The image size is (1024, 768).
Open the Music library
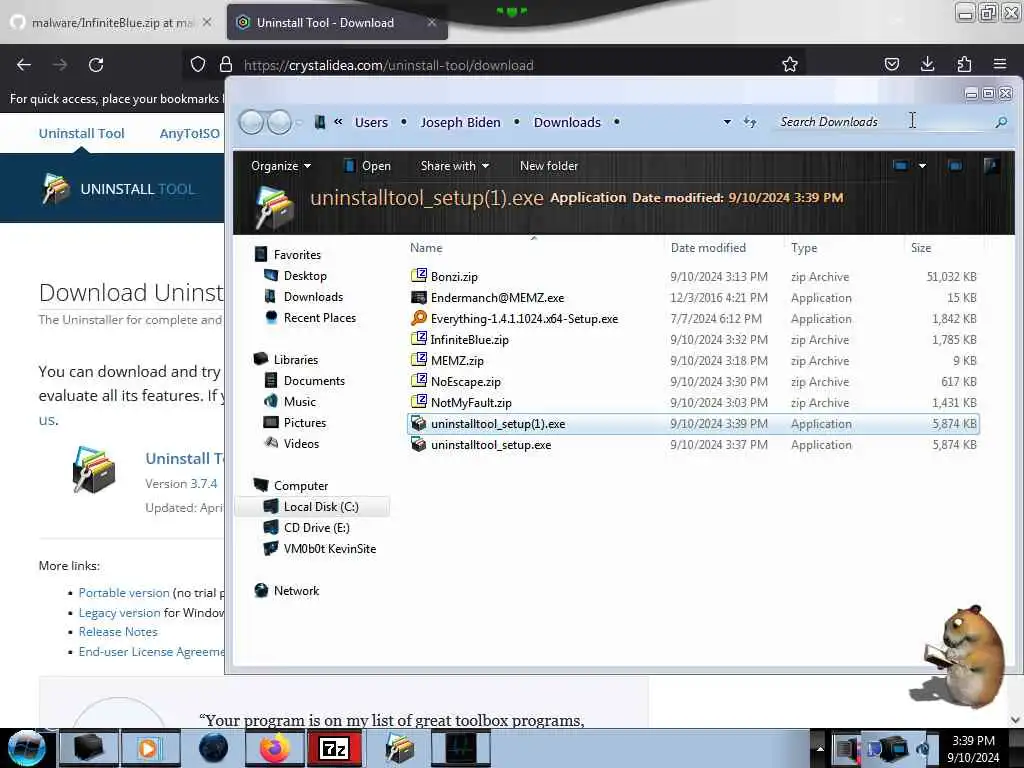299,402
